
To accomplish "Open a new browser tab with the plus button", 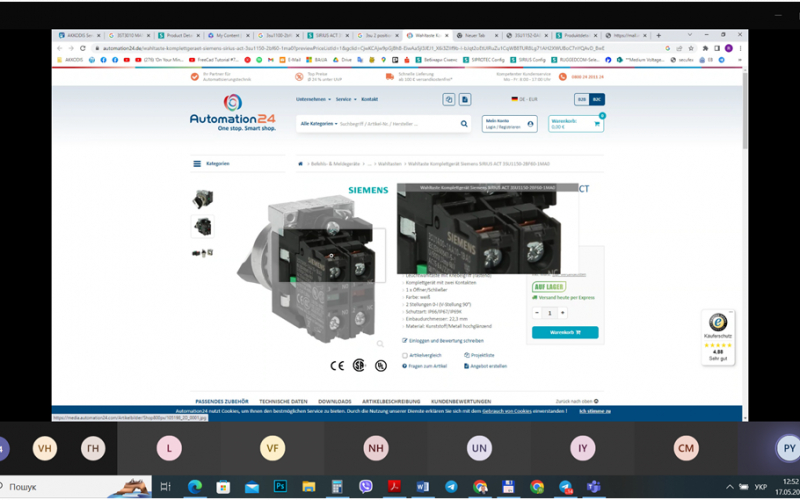I will [x=659, y=35].
